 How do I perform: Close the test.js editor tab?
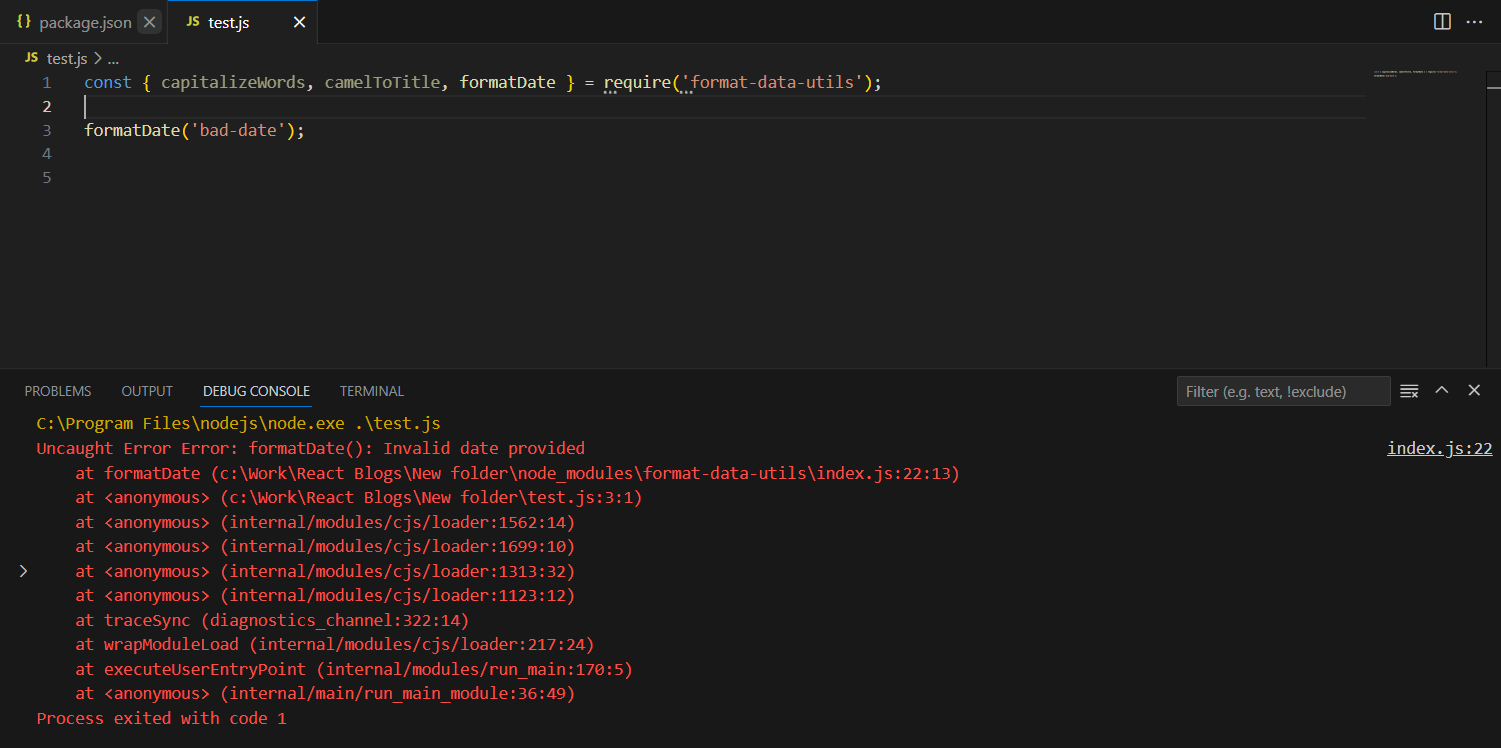coord(299,22)
